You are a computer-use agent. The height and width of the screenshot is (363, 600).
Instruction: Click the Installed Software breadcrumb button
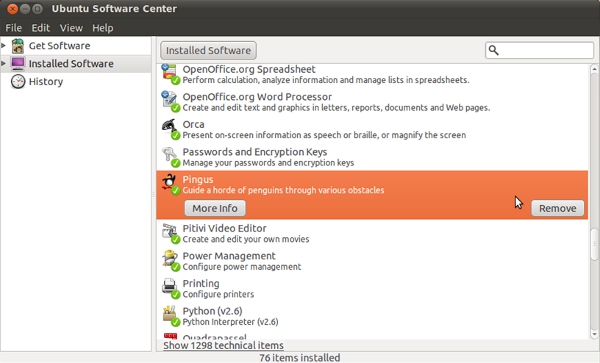(x=209, y=50)
